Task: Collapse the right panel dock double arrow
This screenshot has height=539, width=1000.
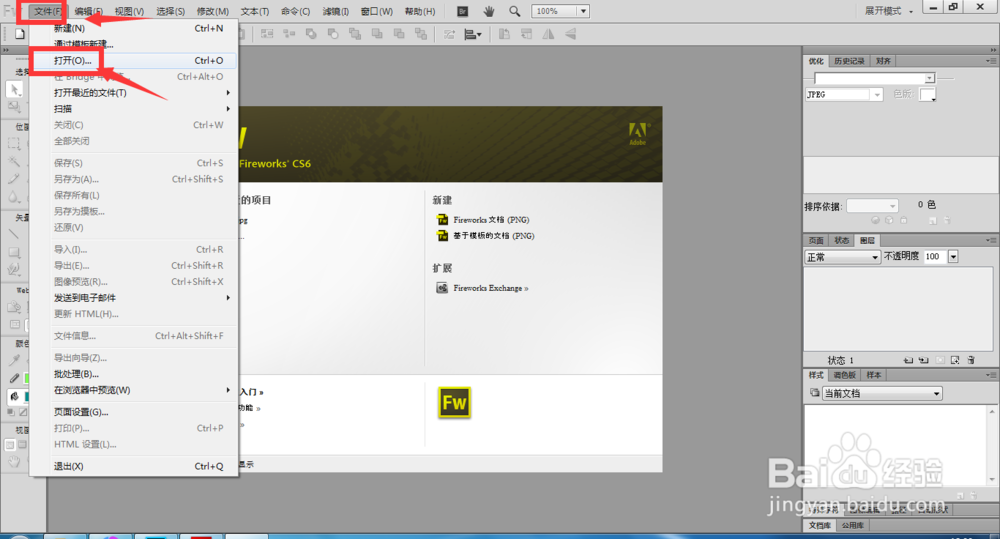Action: coord(993,50)
